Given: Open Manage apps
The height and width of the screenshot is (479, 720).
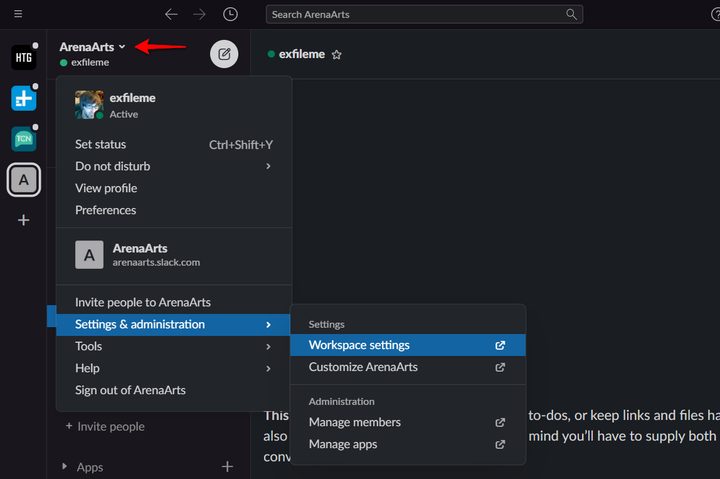Looking at the screenshot, I should [x=408, y=444].
